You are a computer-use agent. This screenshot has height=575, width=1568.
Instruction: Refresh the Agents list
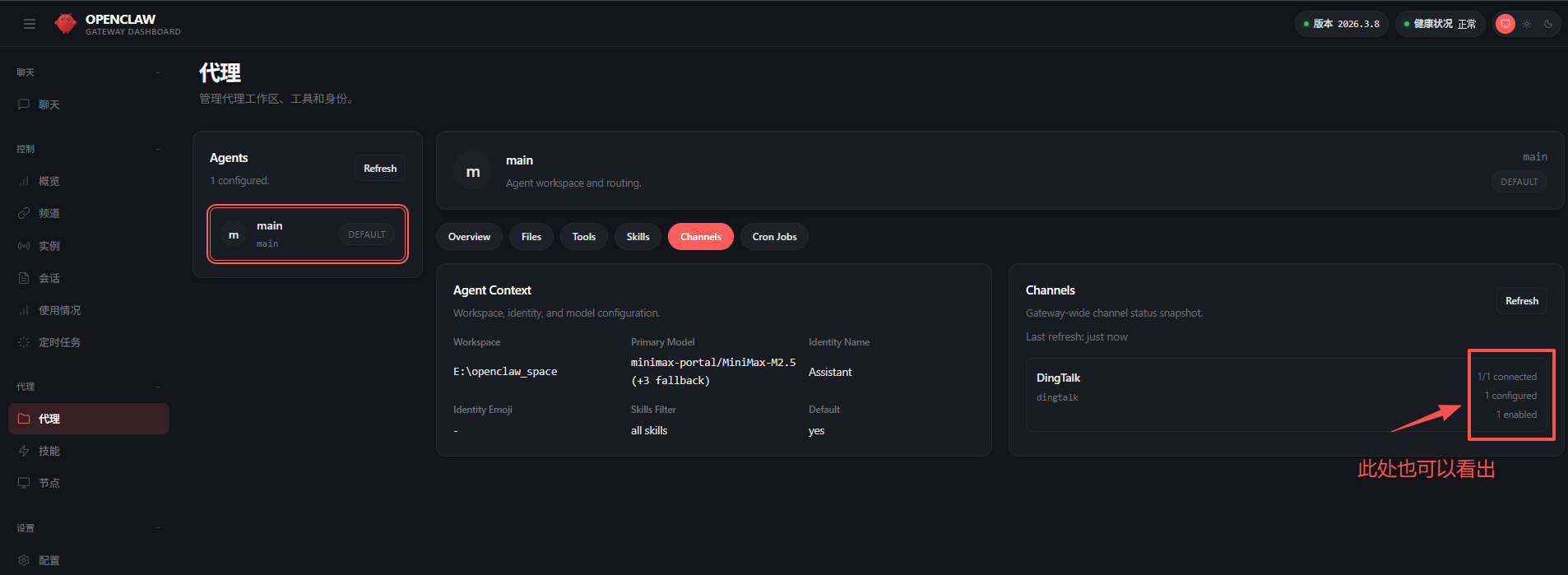coord(380,168)
